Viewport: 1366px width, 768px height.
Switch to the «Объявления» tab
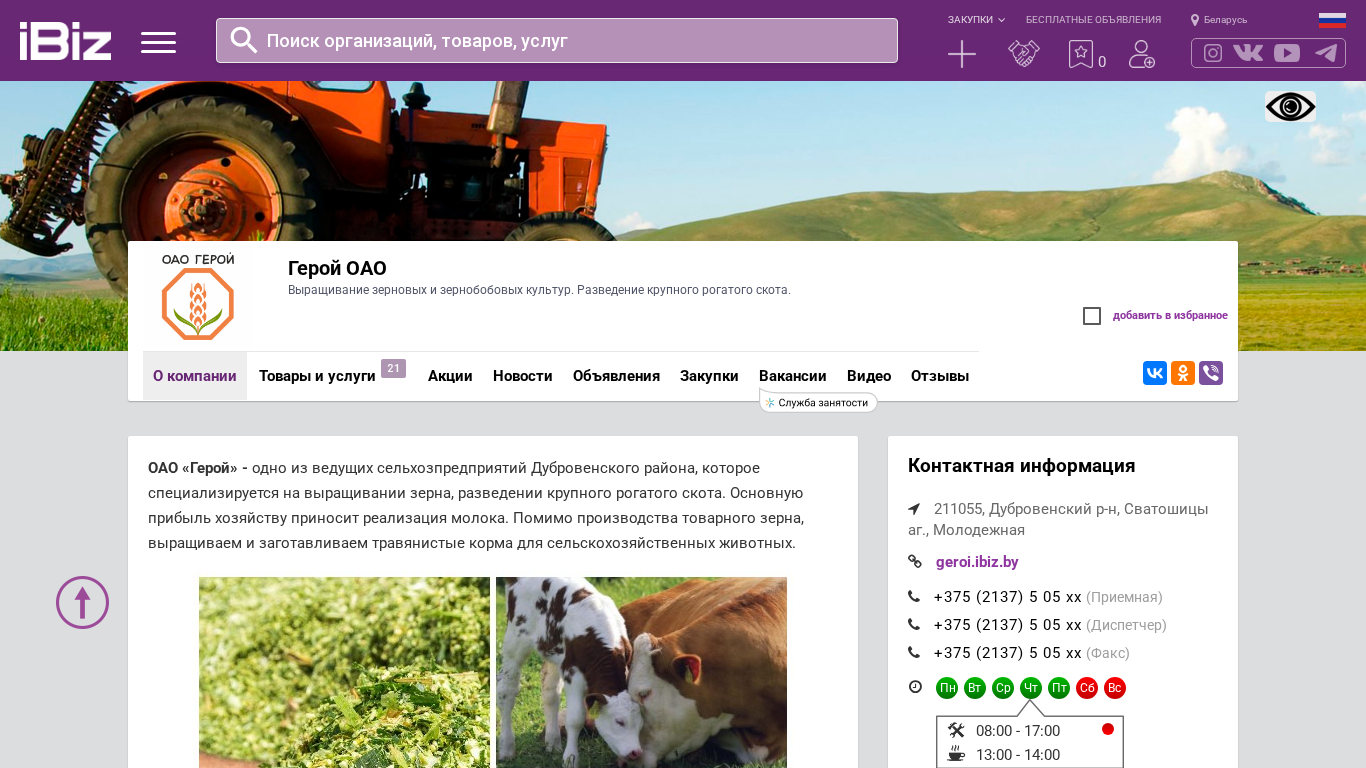[x=616, y=376]
